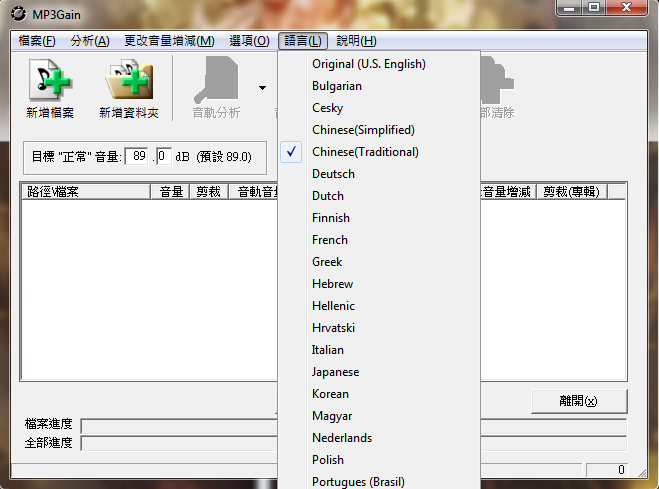
Task: Click the 路徑\檔案 column header
Action: pyautogui.click(x=86, y=192)
